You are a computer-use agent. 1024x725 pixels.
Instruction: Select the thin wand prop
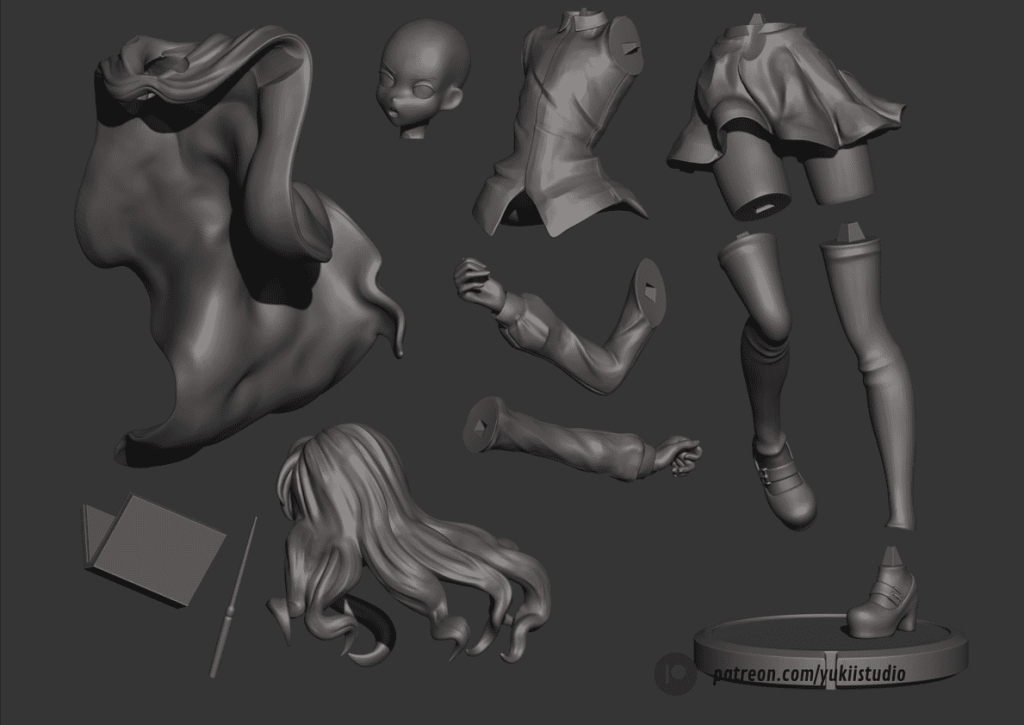233,598
